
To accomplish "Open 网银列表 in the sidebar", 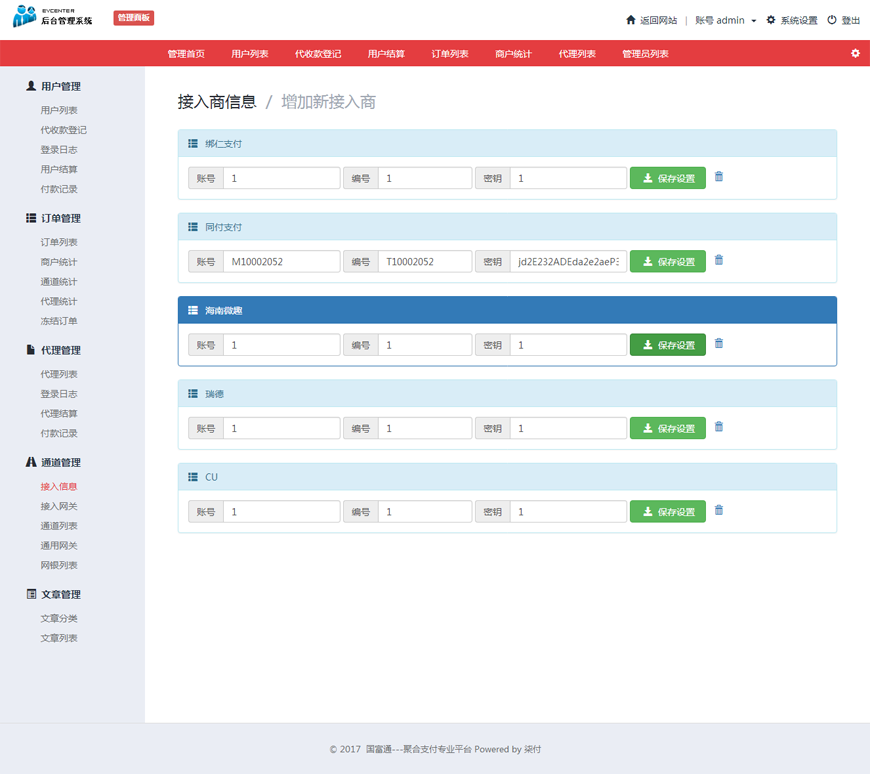I will [x=59, y=565].
